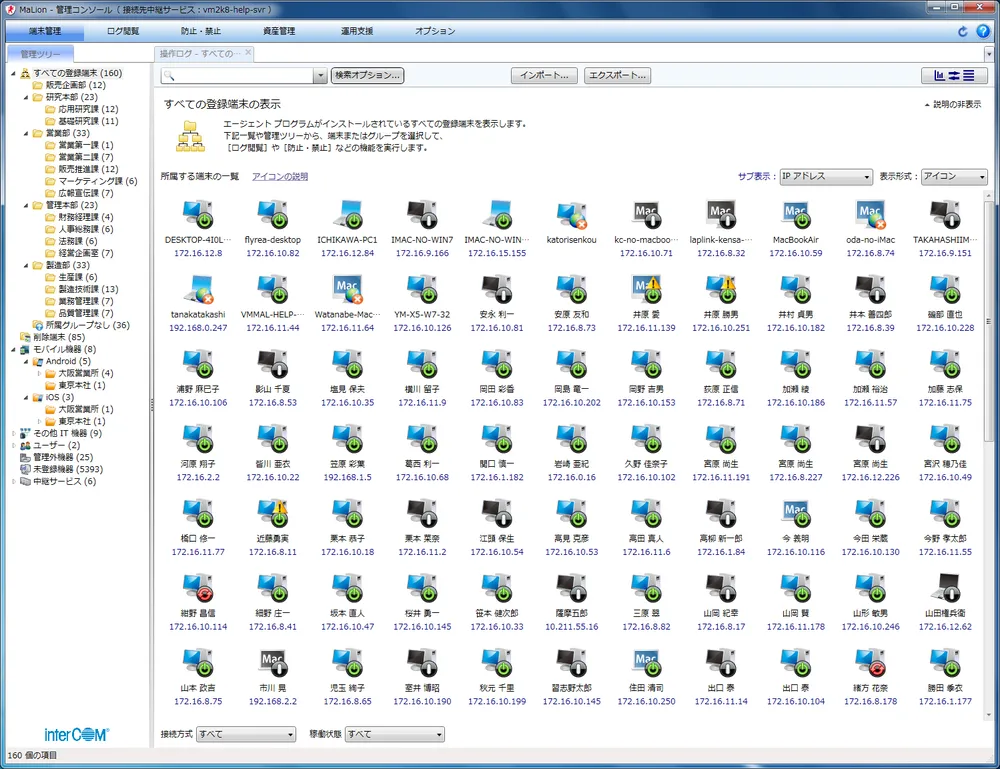This screenshot has width=1000, height=769.
Task: Open the 資産管理 menu
Action: 279,31
